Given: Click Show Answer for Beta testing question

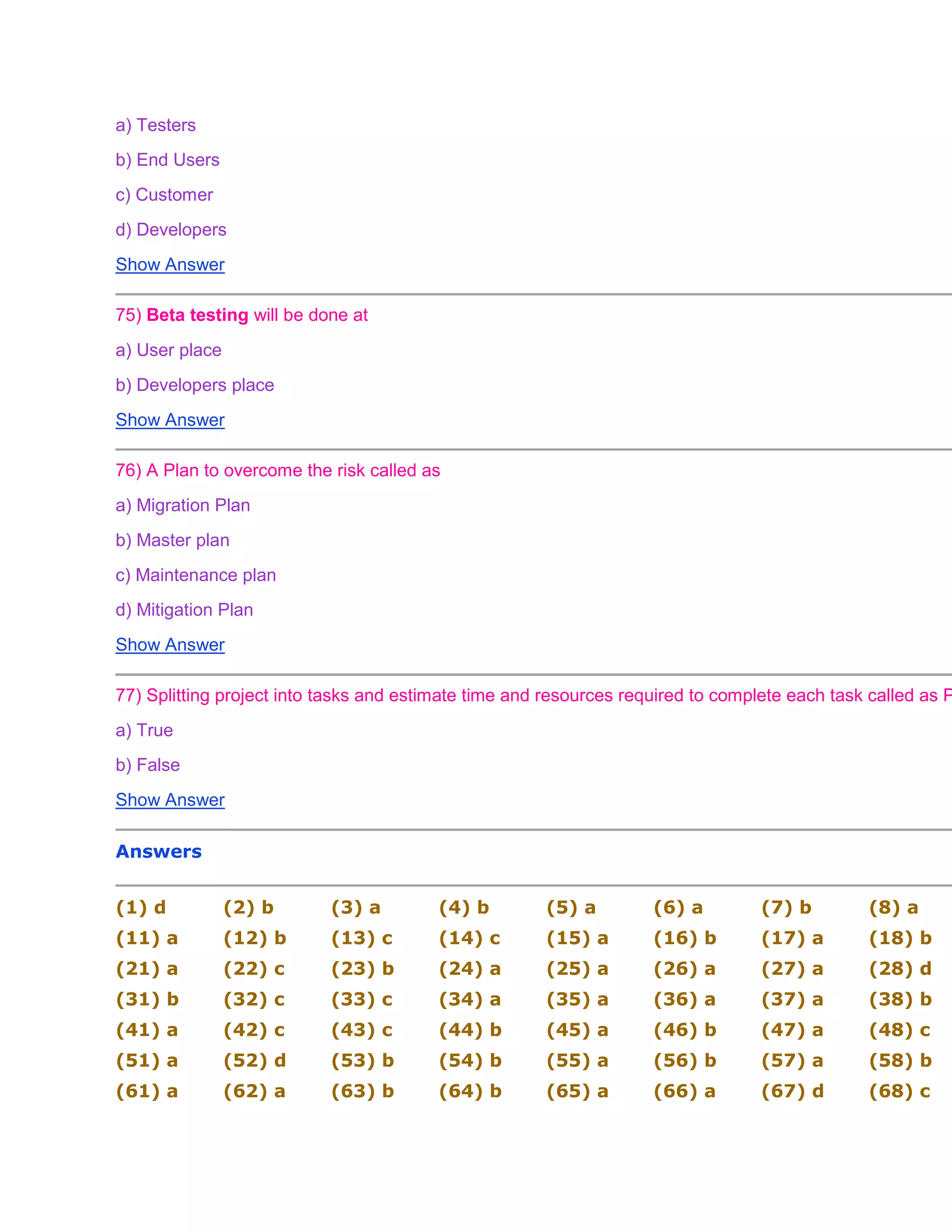Looking at the screenshot, I should point(170,420).
